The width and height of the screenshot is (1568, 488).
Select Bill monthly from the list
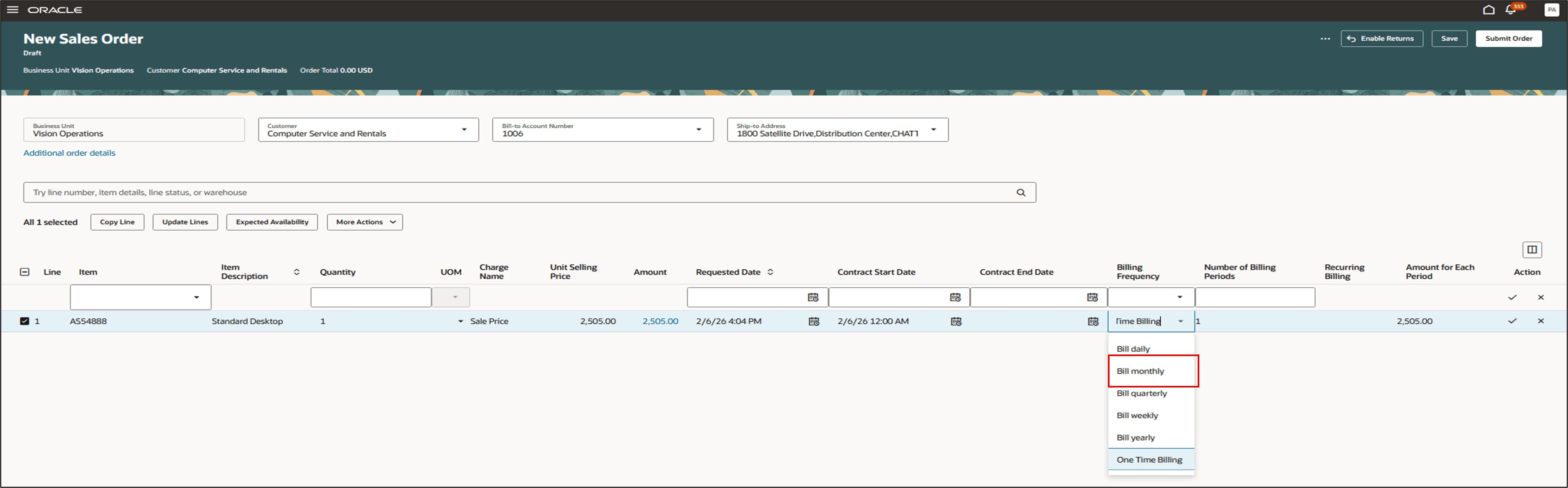point(1140,371)
